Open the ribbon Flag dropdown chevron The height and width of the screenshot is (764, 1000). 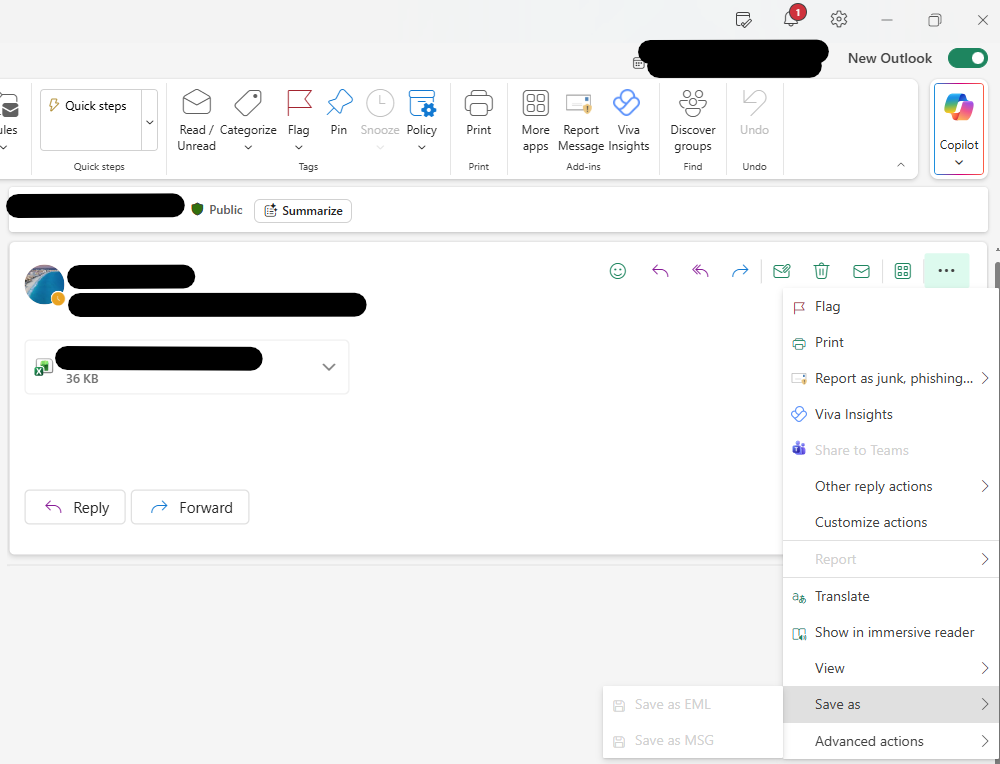pyautogui.click(x=298, y=148)
